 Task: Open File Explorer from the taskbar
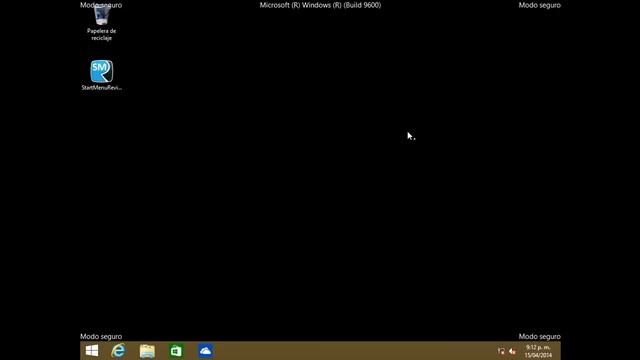click(147, 351)
